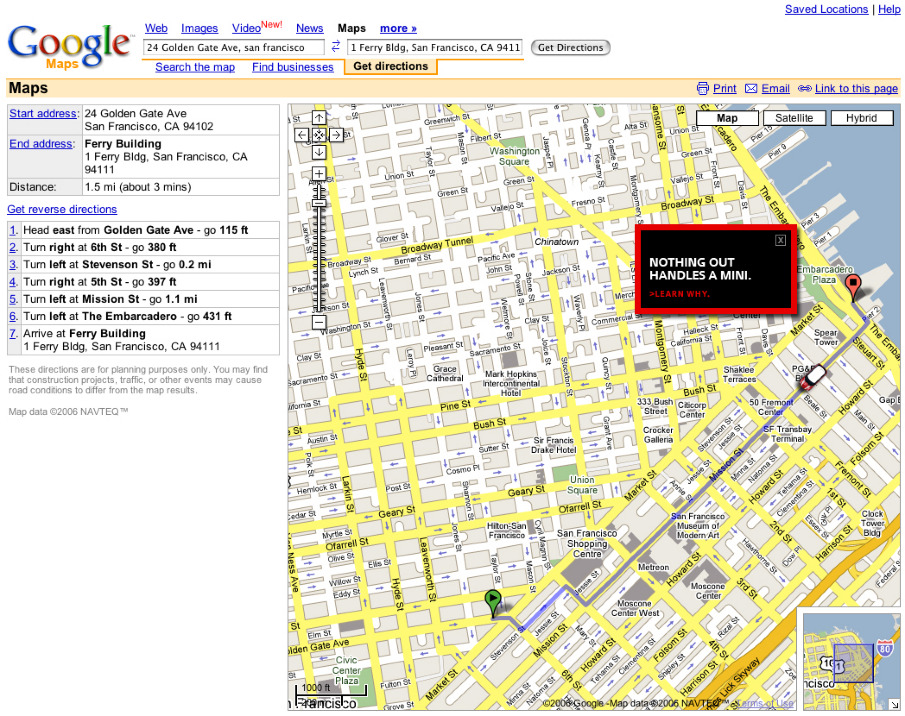Click the email envelope icon
This screenshot has width=905, height=716.
751,88
